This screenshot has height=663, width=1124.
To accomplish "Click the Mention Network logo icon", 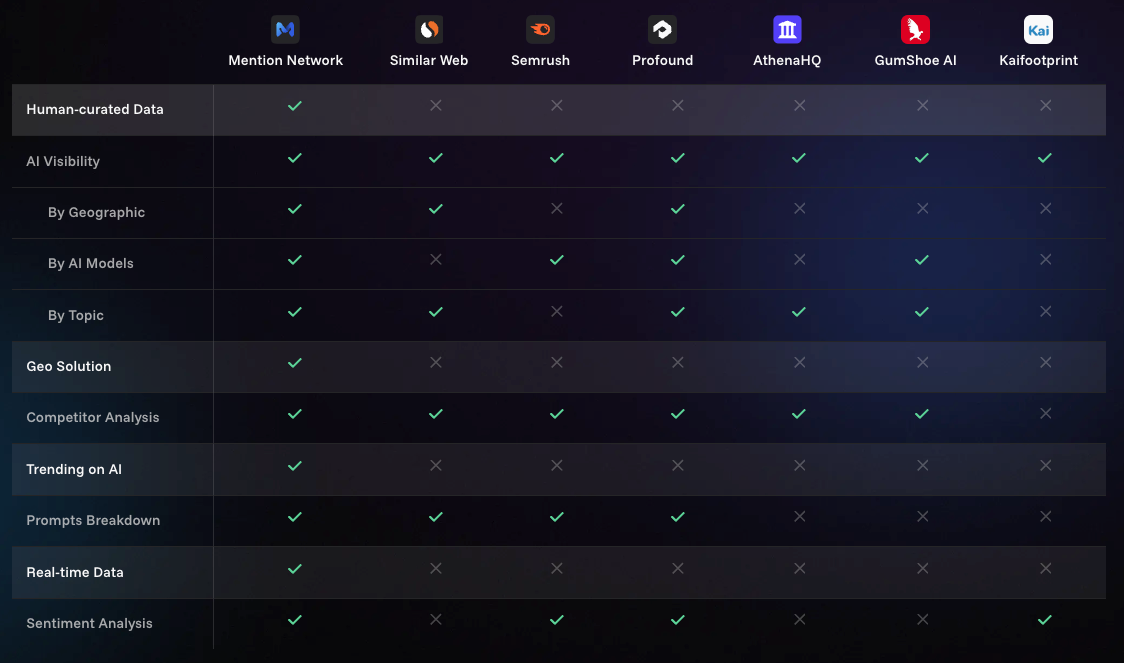I will click(285, 30).
